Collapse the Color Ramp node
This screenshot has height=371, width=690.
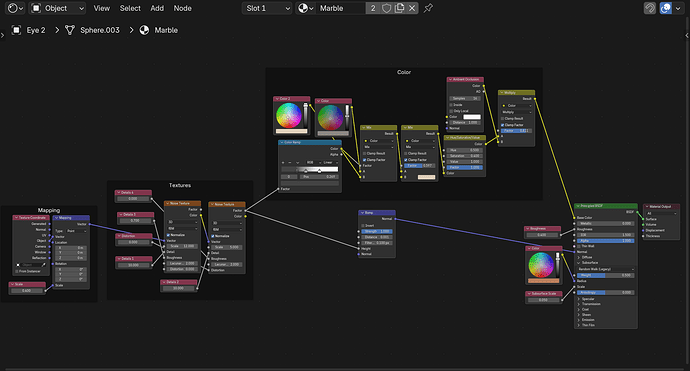[x=282, y=143]
